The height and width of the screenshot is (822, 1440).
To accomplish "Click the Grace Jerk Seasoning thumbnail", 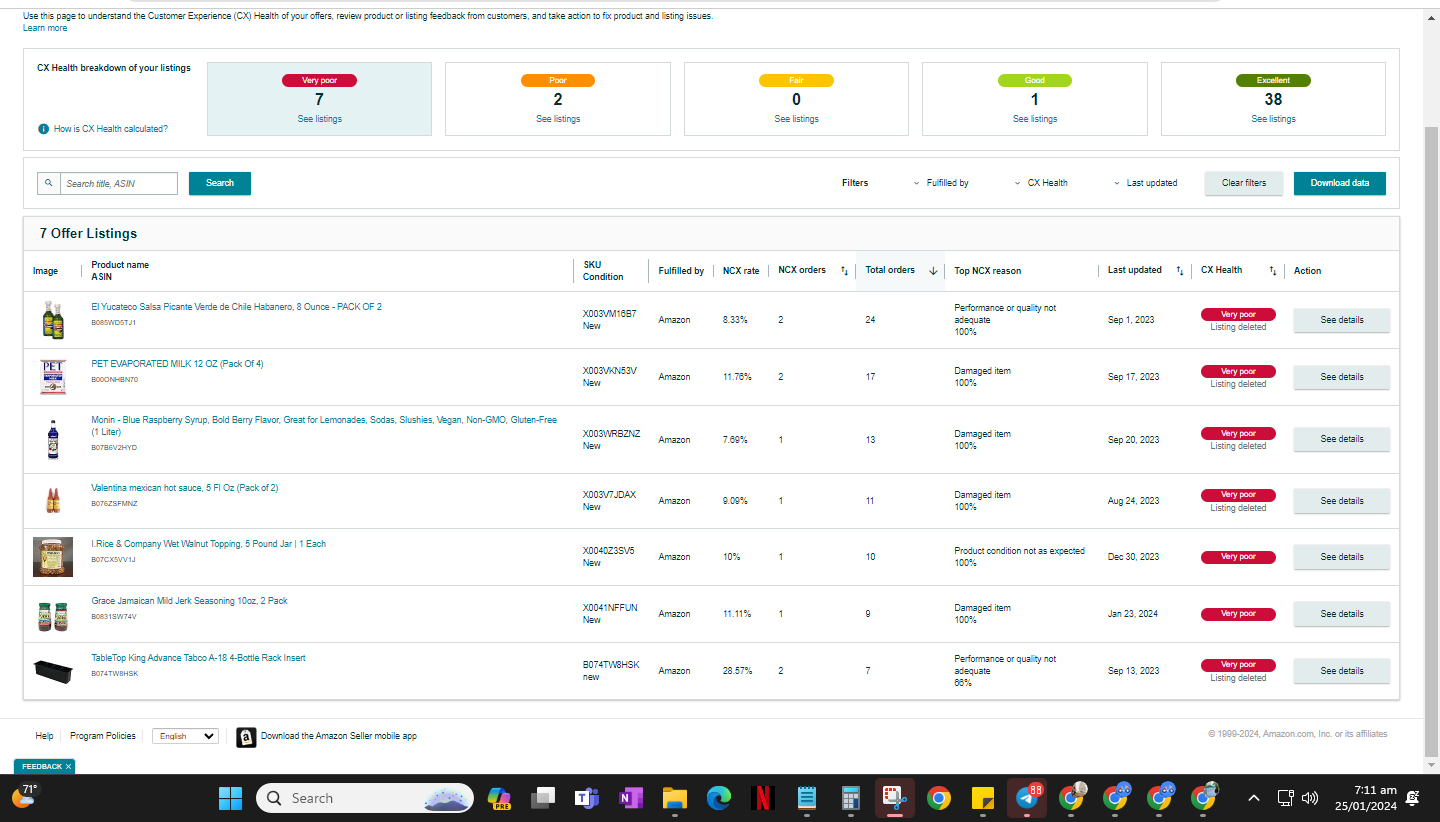I will point(53,616).
